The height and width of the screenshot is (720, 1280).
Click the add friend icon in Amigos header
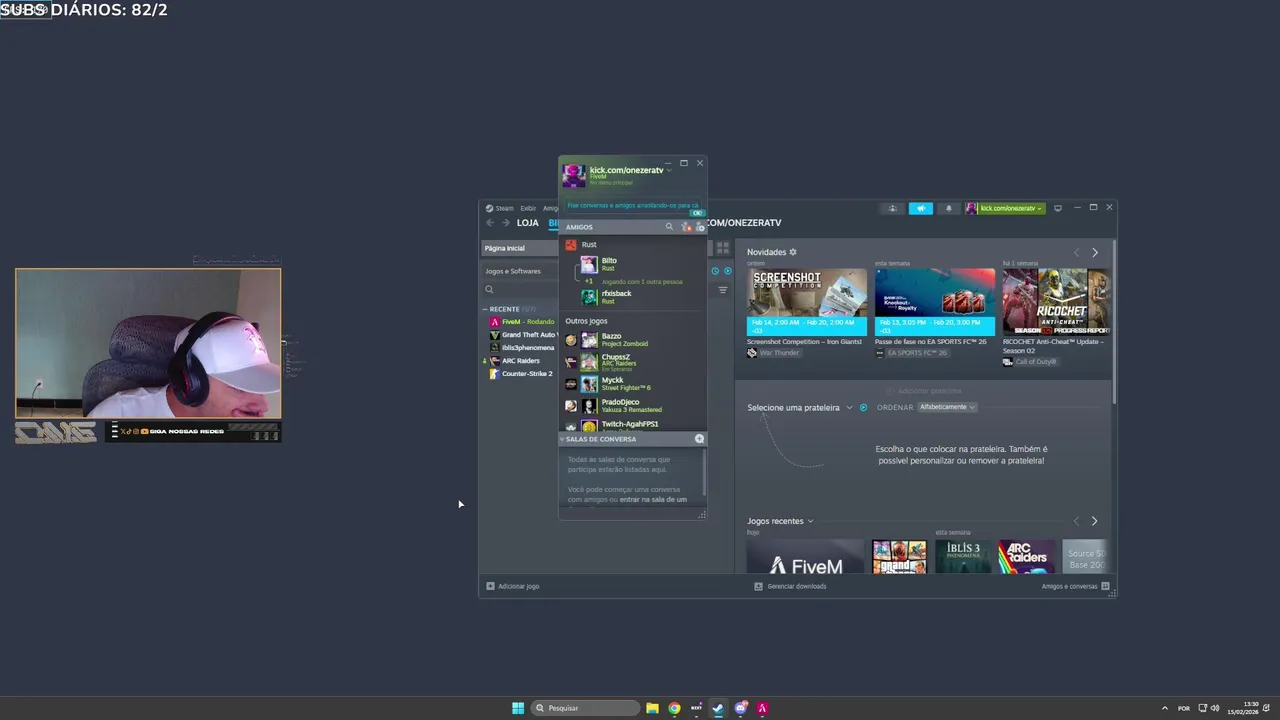[x=700, y=227]
